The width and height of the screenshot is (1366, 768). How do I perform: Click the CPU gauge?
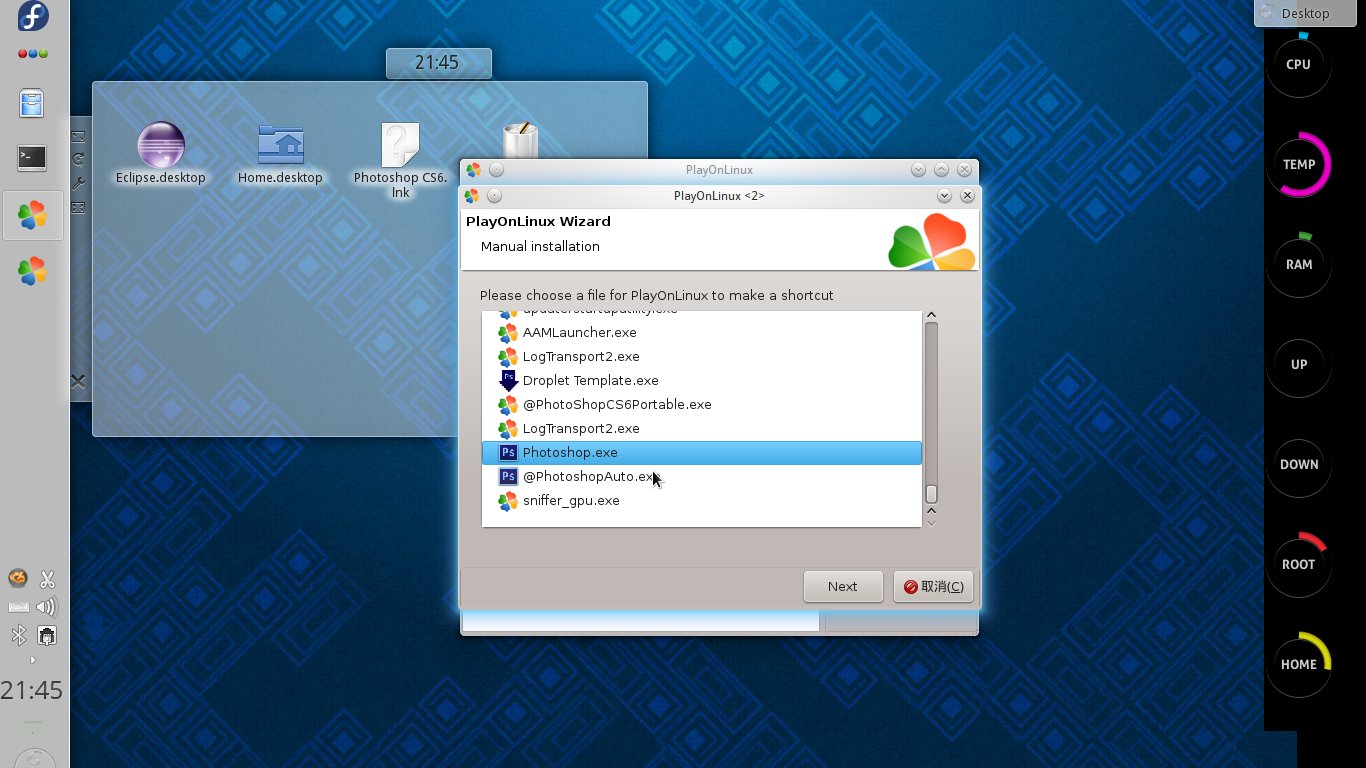coord(1298,64)
